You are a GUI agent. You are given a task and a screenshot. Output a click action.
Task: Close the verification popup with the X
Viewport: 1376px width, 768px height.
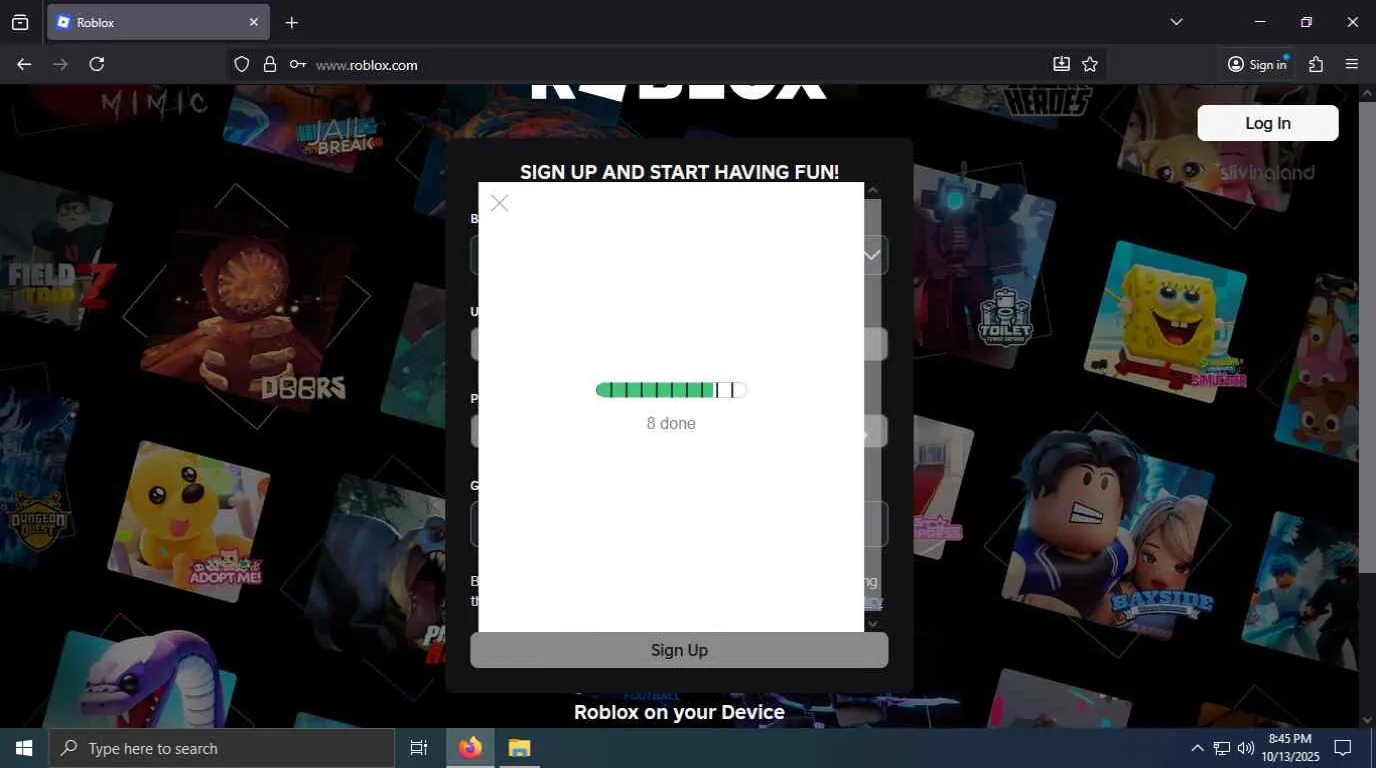pos(500,203)
